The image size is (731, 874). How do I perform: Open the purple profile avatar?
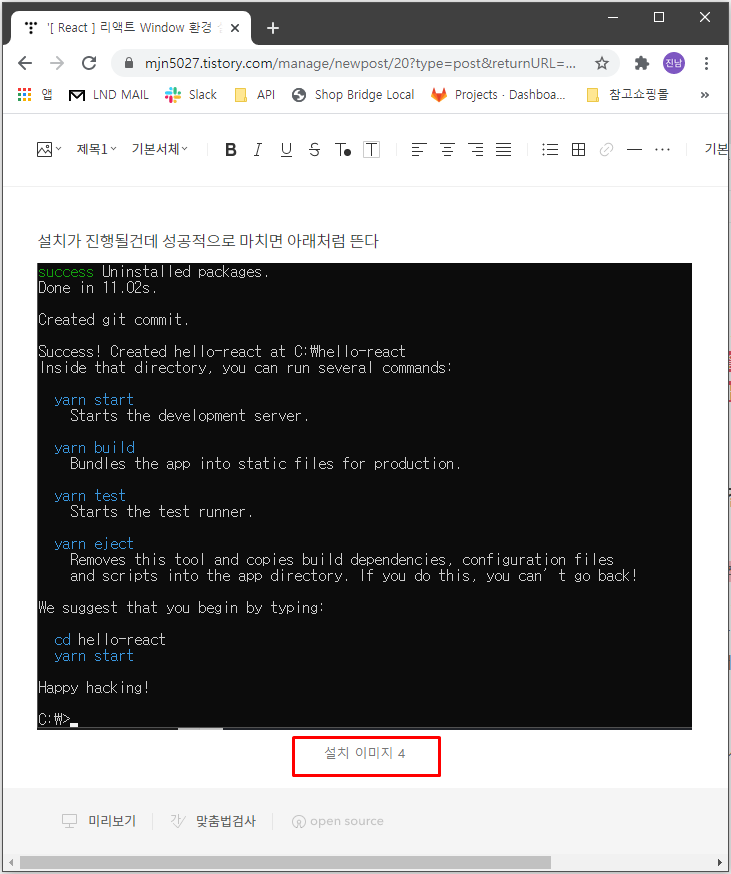[674, 63]
